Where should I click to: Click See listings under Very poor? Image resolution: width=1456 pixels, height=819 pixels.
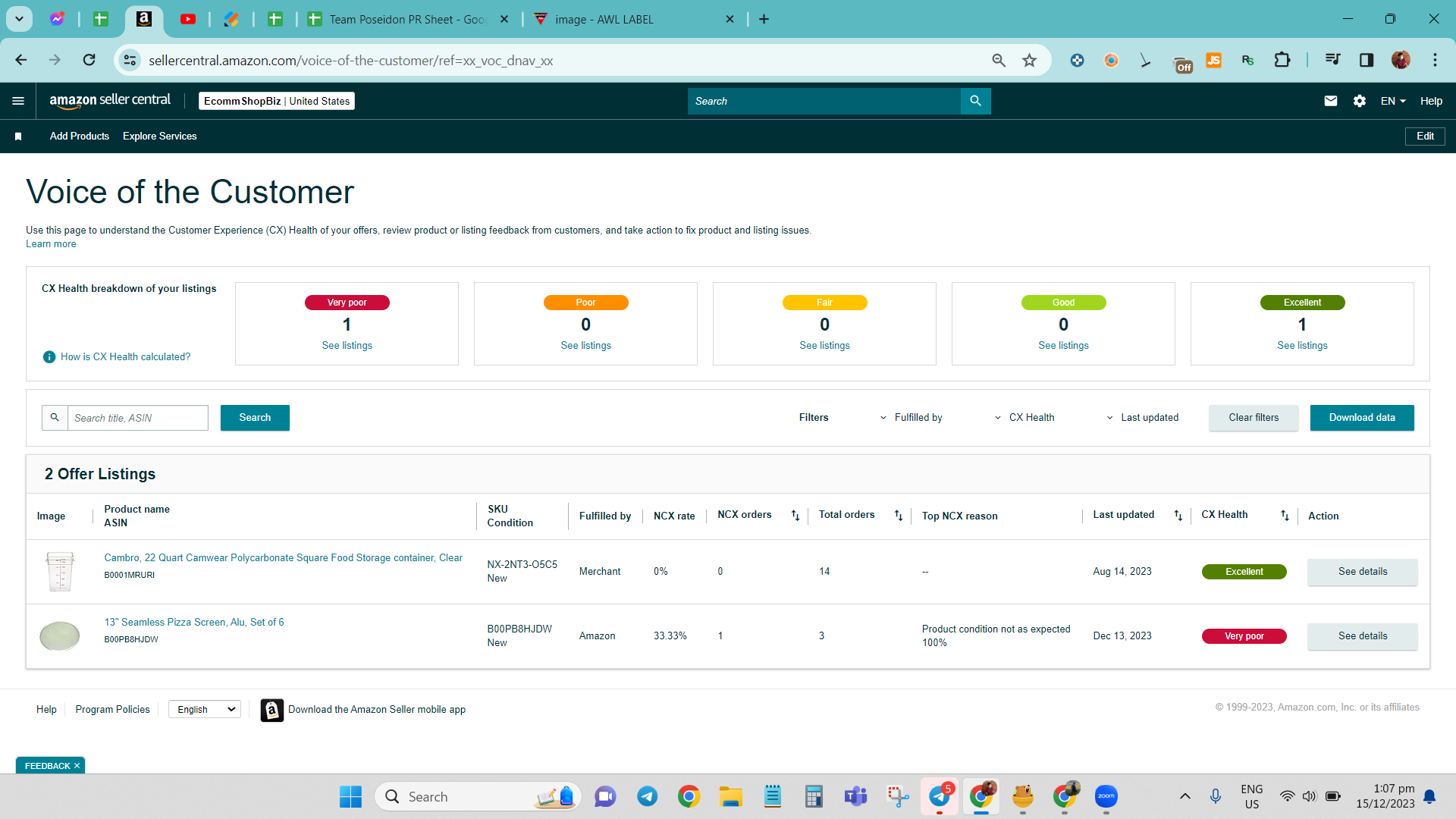click(x=347, y=346)
